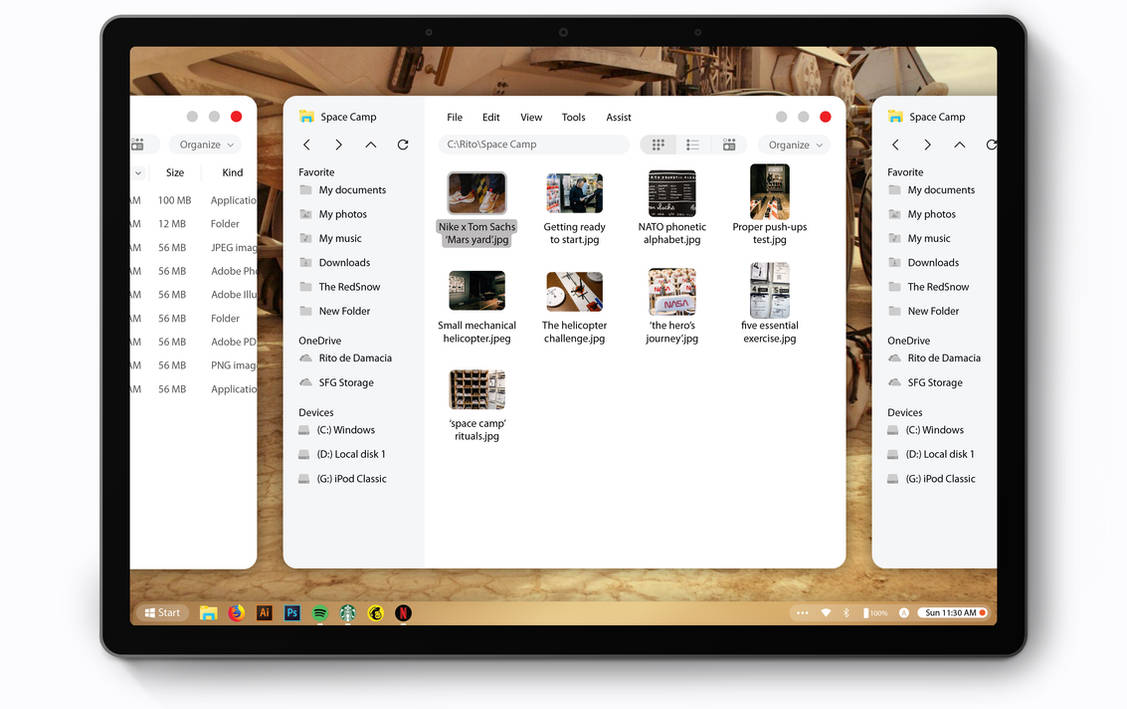Open the Assist menu
Screen dimensions: 1127x709
tap(618, 117)
